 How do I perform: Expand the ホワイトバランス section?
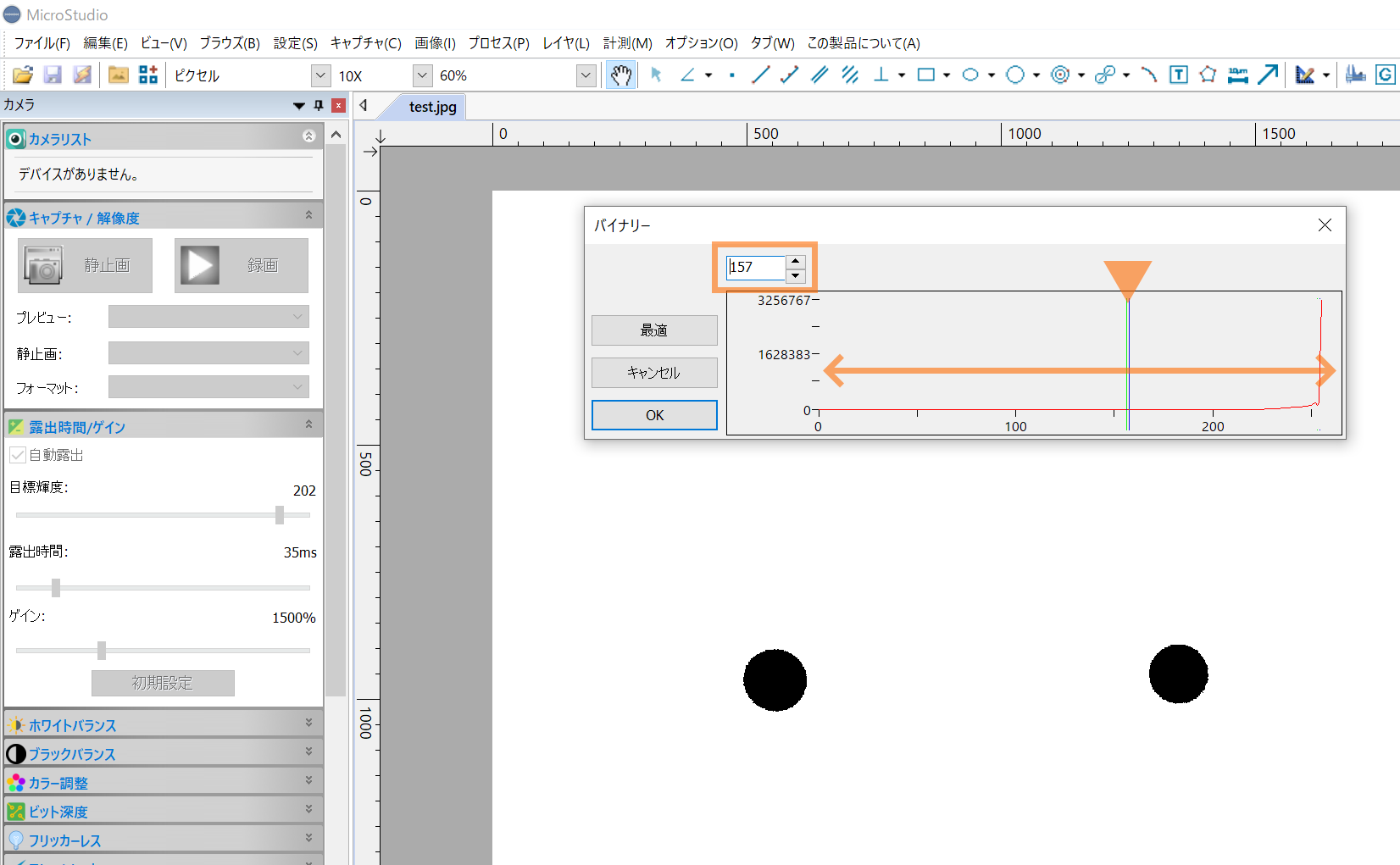308,723
